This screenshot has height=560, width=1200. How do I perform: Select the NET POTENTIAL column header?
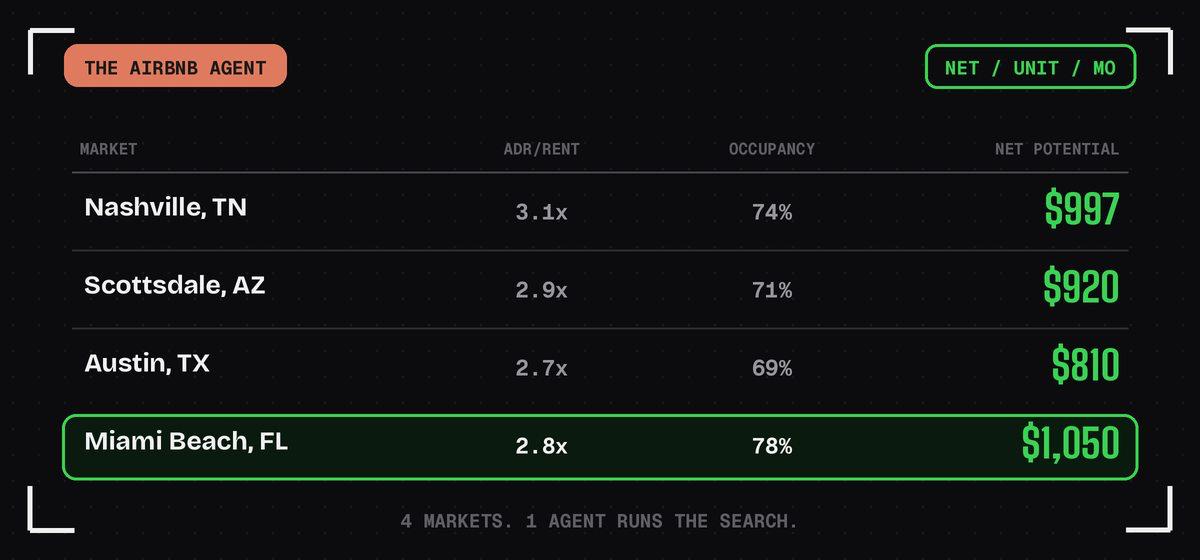[1056, 149]
